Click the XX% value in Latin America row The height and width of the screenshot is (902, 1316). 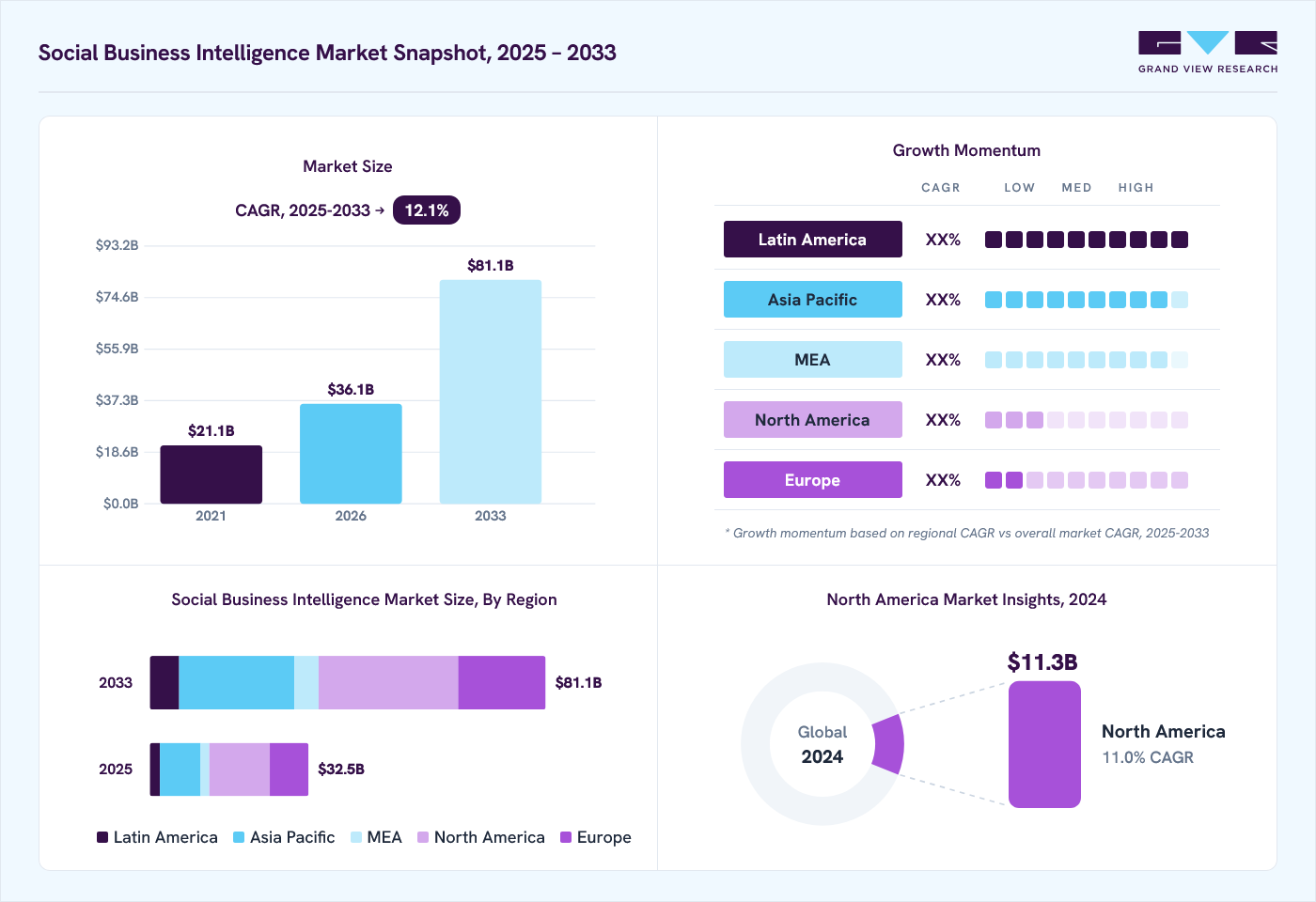click(943, 240)
